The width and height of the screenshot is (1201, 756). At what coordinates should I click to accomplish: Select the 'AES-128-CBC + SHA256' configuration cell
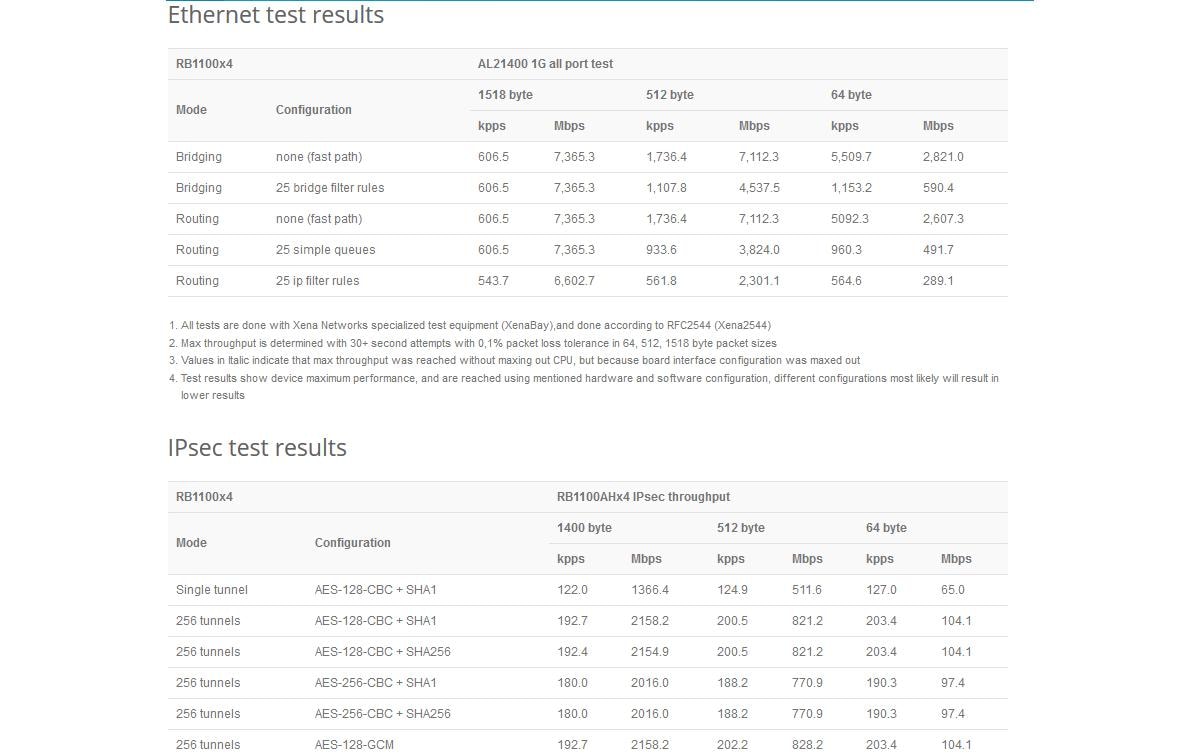383,652
